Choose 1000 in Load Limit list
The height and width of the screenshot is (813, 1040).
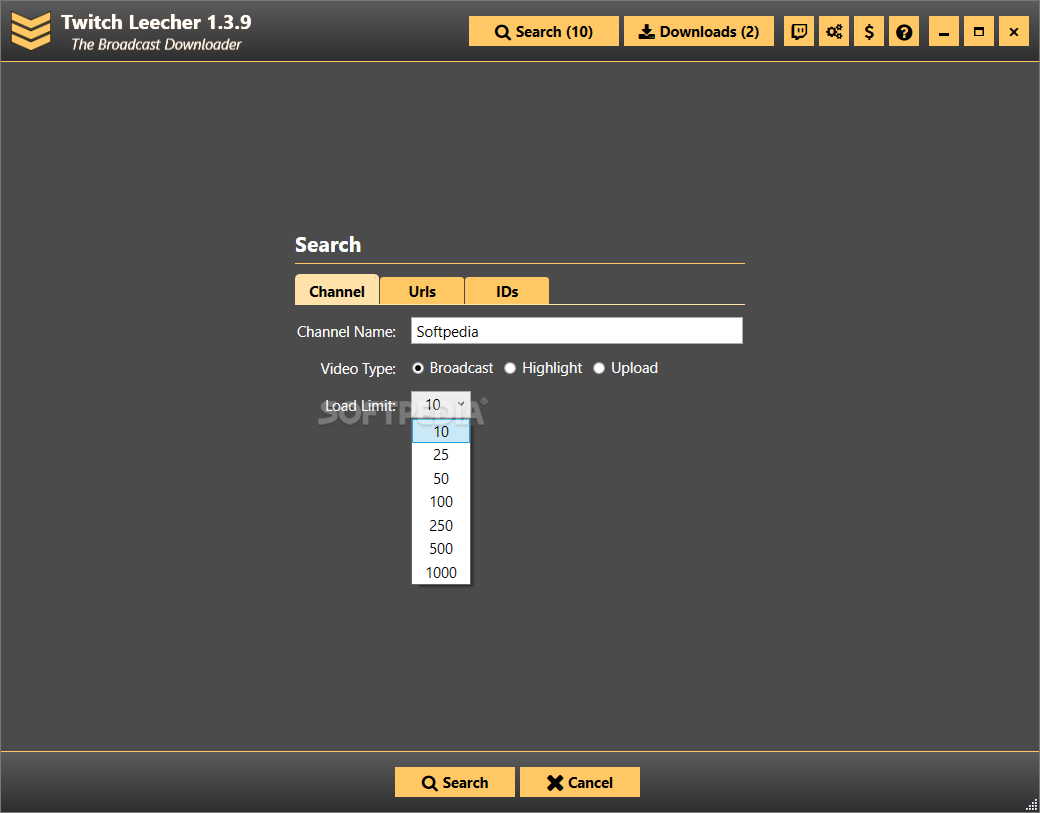click(x=441, y=573)
